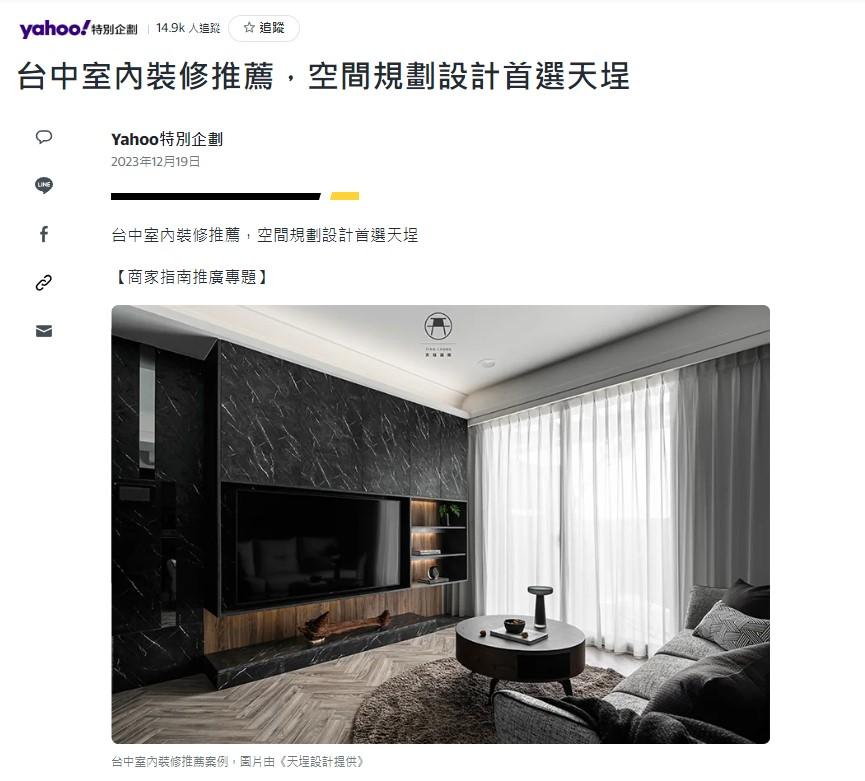865x781 pixels.
Task: Share article via LINE icon
Action: 44,185
